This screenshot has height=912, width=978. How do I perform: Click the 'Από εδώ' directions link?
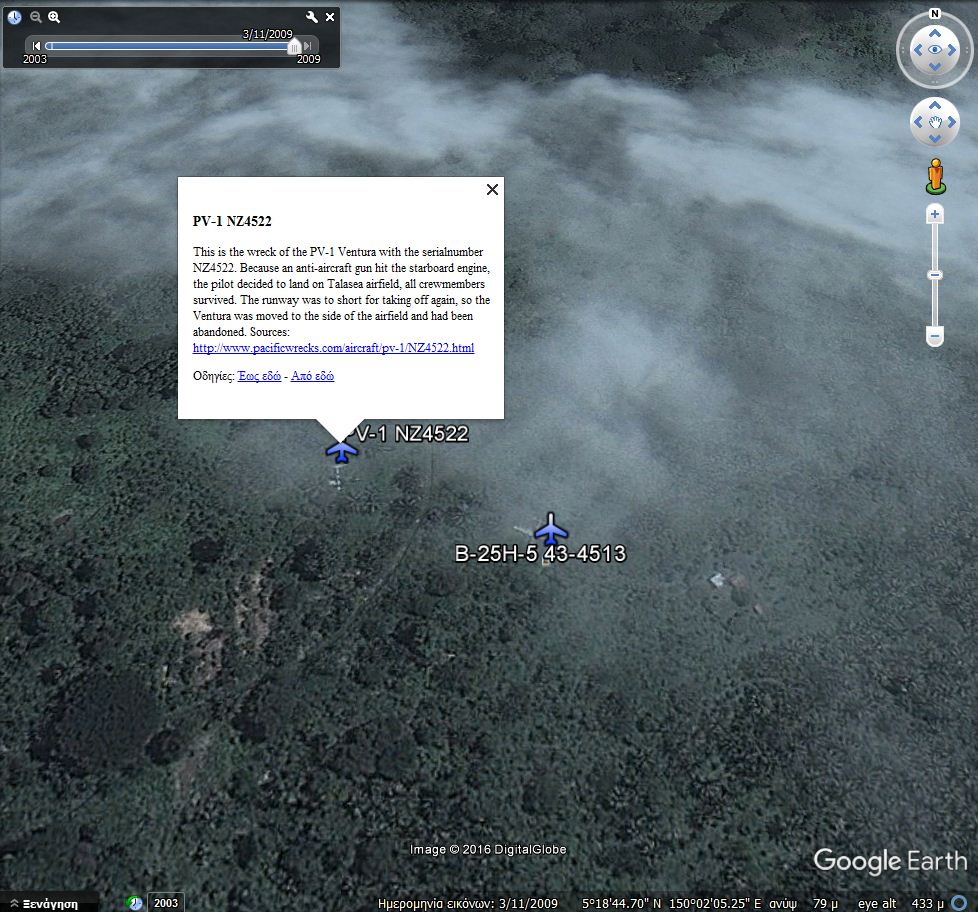point(312,376)
